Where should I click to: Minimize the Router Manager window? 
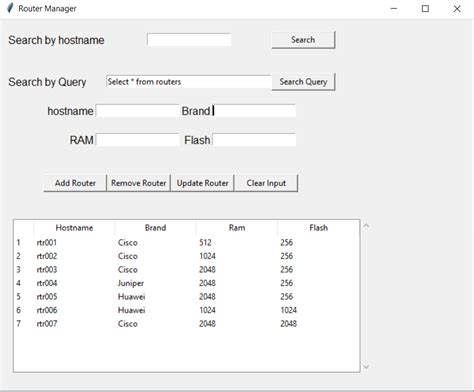point(394,8)
